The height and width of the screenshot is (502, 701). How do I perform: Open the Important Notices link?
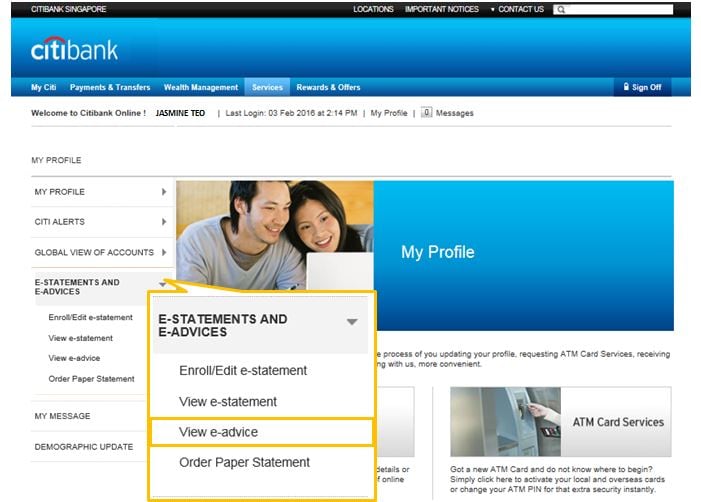[441, 10]
